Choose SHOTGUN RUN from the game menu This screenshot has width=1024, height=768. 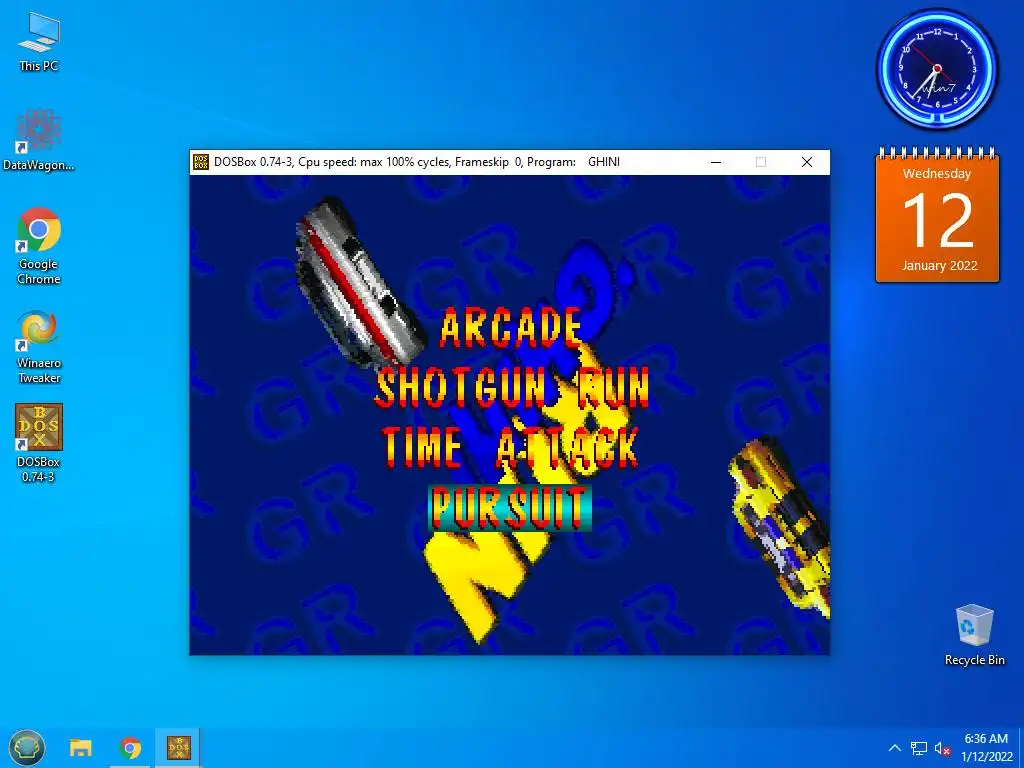pos(513,387)
